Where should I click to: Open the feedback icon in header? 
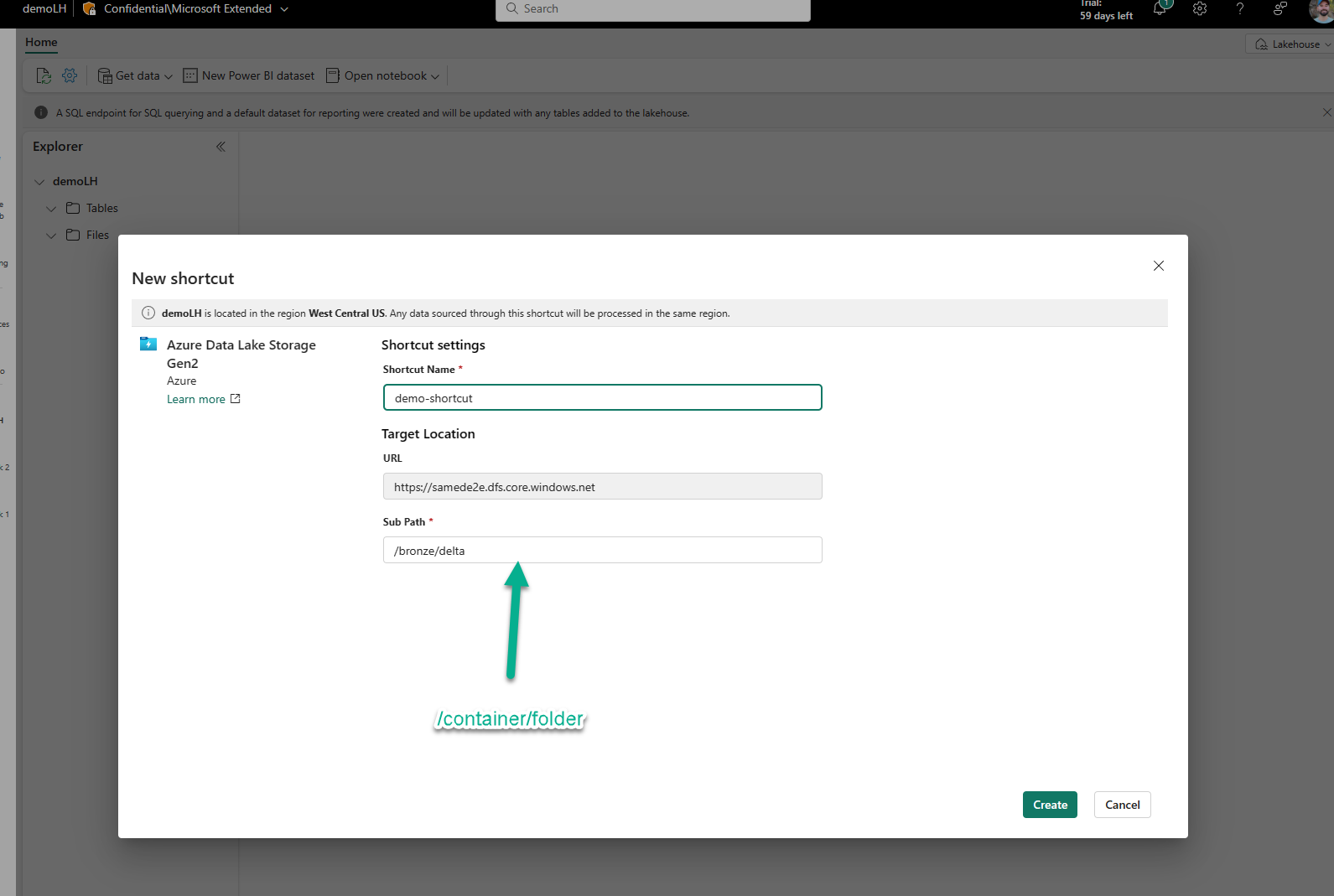coord(1279,8)
